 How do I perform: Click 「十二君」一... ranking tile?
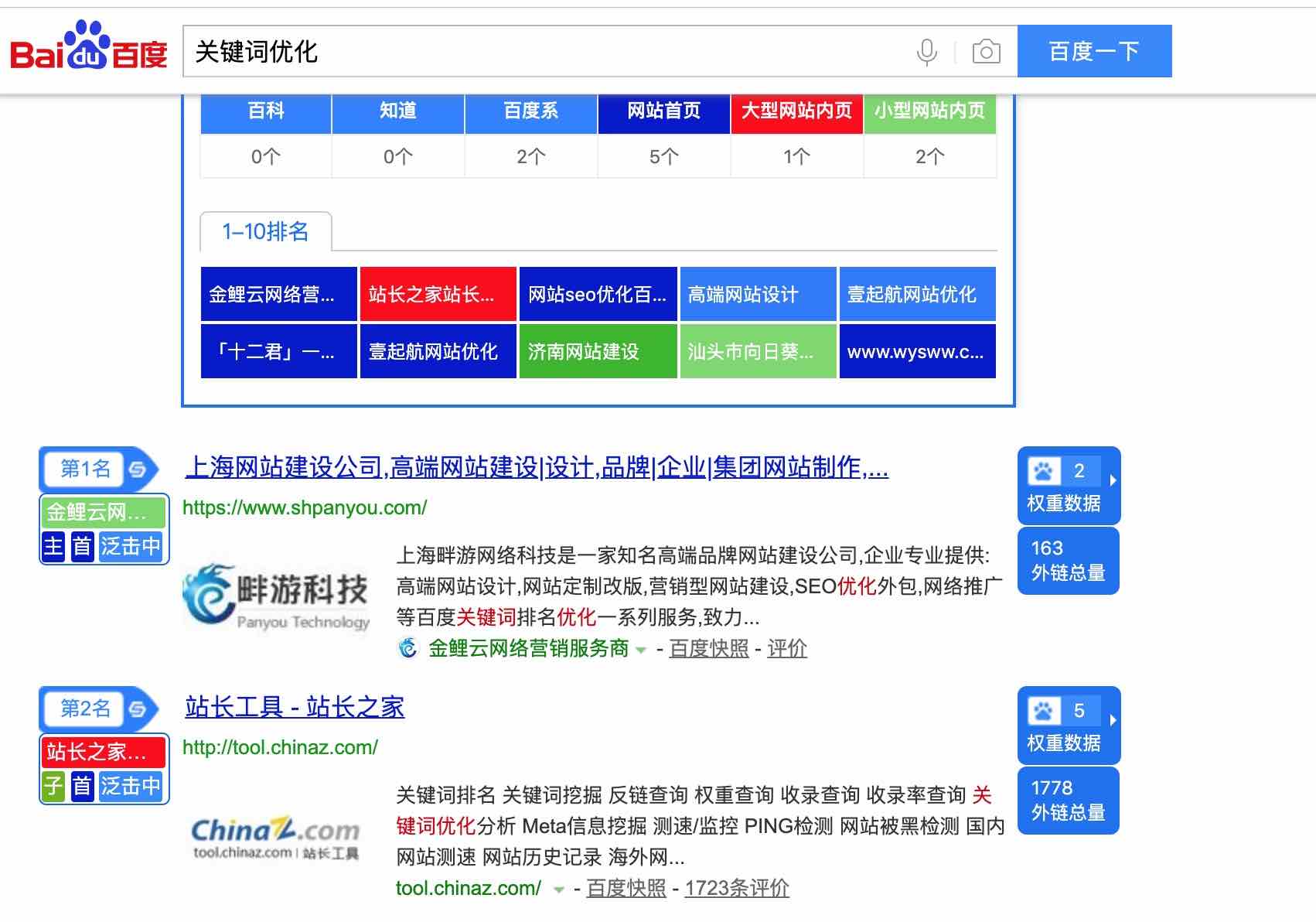(279, 352)
